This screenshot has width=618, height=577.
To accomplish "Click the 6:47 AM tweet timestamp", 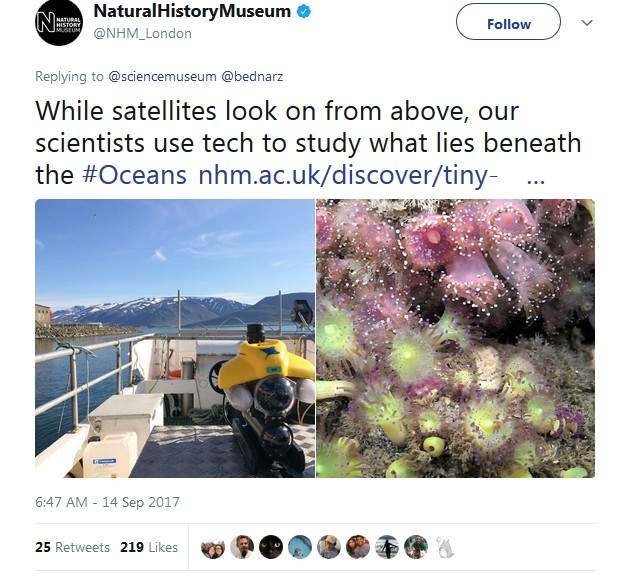I will pyautogui.click(x=107, y=501).
